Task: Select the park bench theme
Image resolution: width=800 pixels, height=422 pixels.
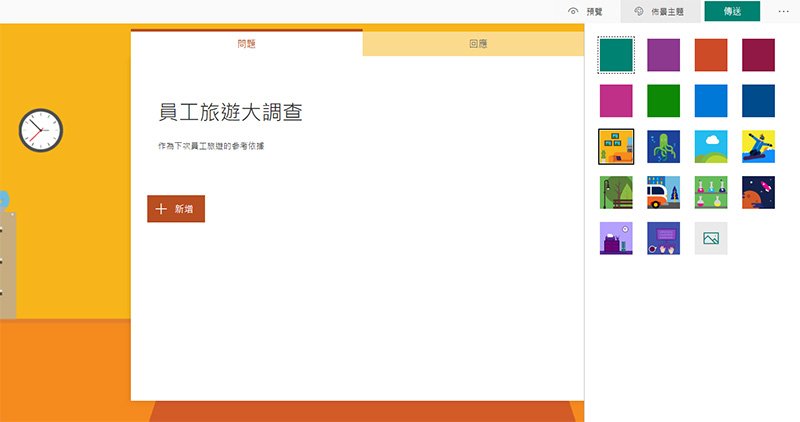Action: (x=616, y=192)
